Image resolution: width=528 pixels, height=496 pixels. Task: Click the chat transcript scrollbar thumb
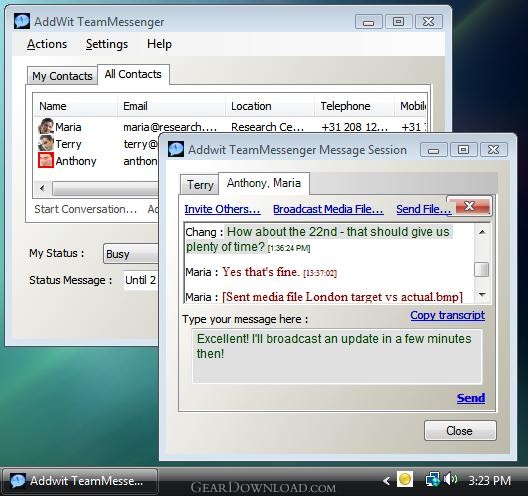point(482,270)
